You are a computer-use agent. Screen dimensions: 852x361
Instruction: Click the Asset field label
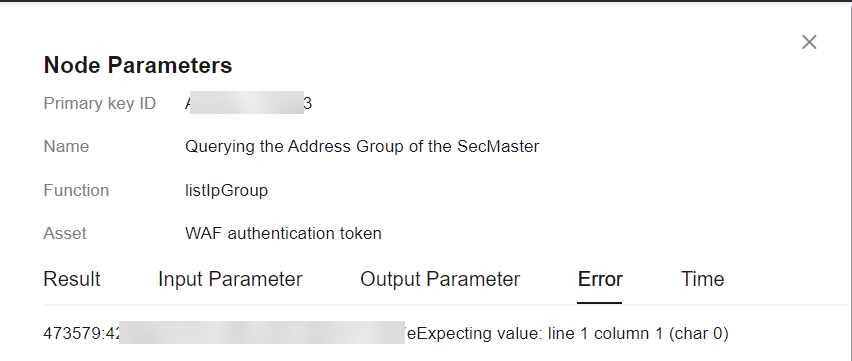pyautogui.click(x=65, y=233)
